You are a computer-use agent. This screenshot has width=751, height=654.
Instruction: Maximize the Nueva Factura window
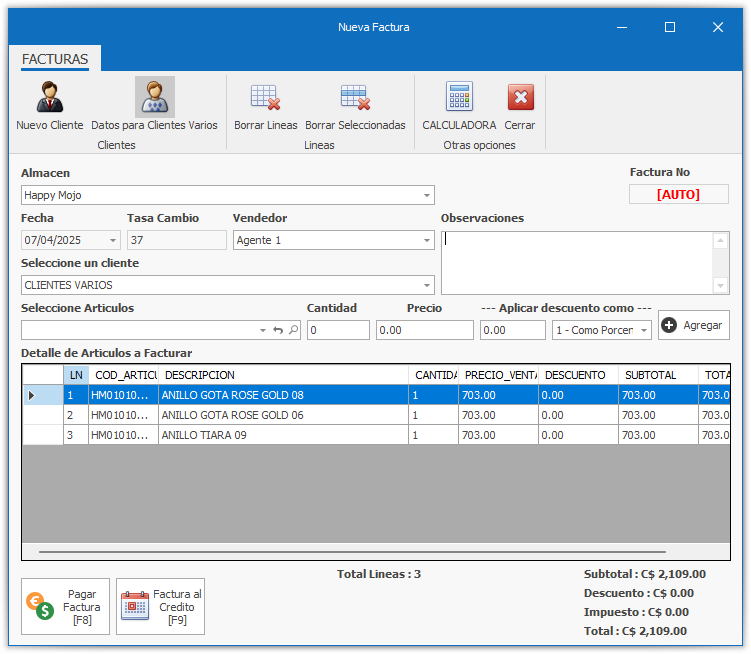670,27
